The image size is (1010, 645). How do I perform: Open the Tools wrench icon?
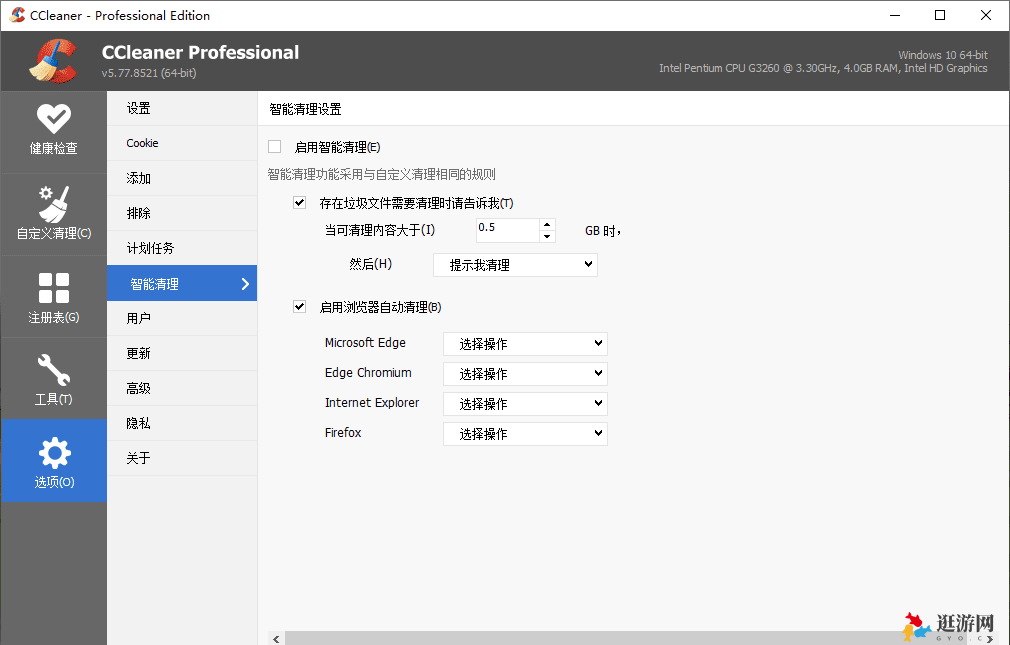tap(53, 369)
